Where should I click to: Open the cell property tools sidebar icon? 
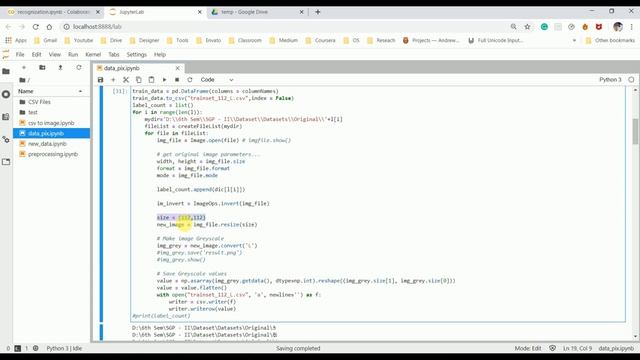pos(6,140)
